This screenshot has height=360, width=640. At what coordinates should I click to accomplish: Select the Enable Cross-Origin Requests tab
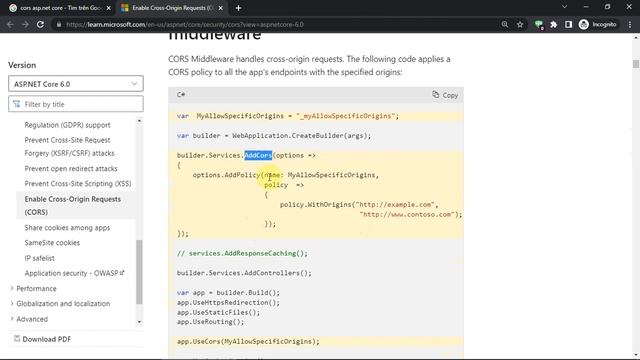coord(172,8)
